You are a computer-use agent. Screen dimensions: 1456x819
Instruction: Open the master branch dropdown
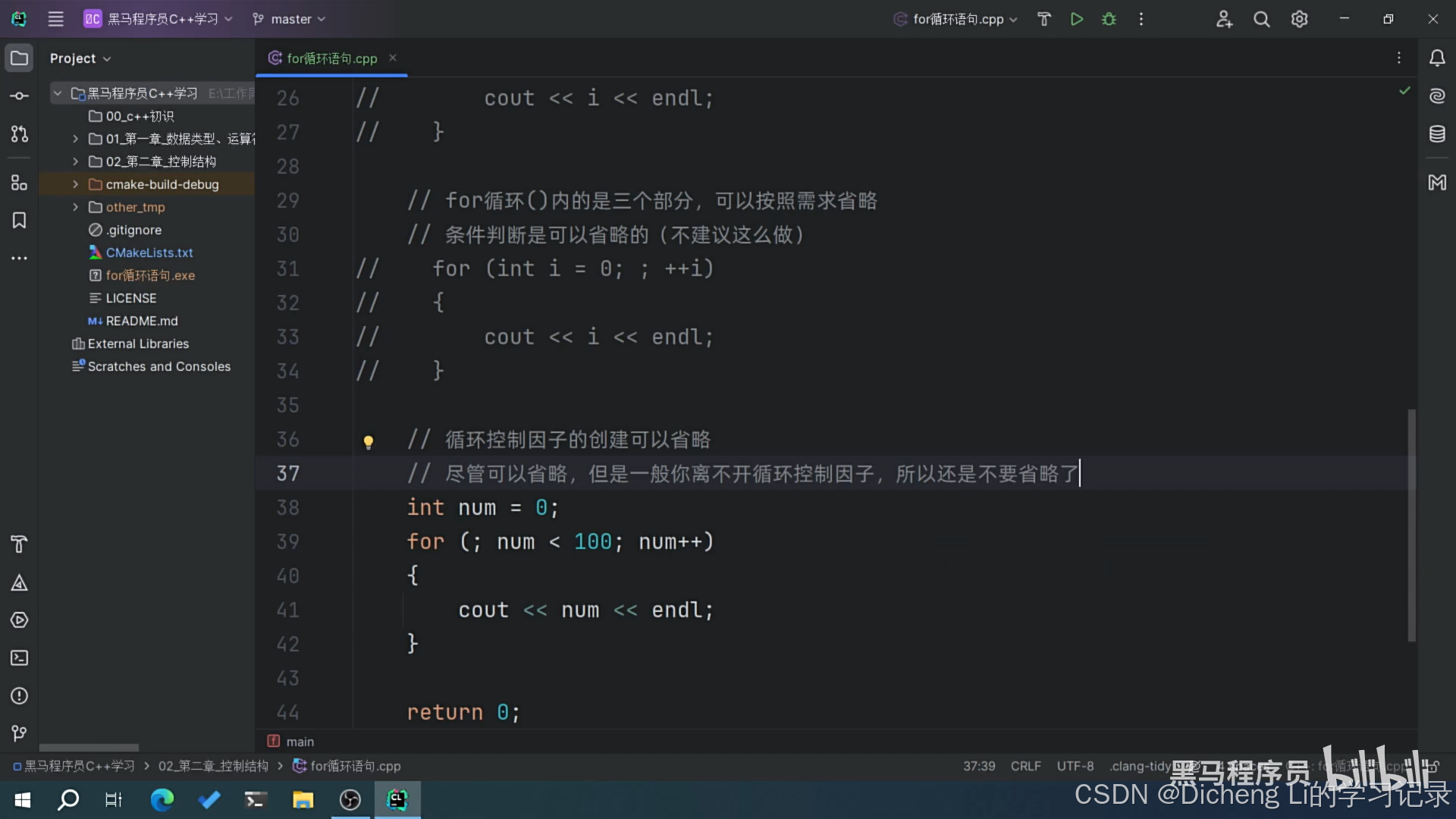click(289, 19)
